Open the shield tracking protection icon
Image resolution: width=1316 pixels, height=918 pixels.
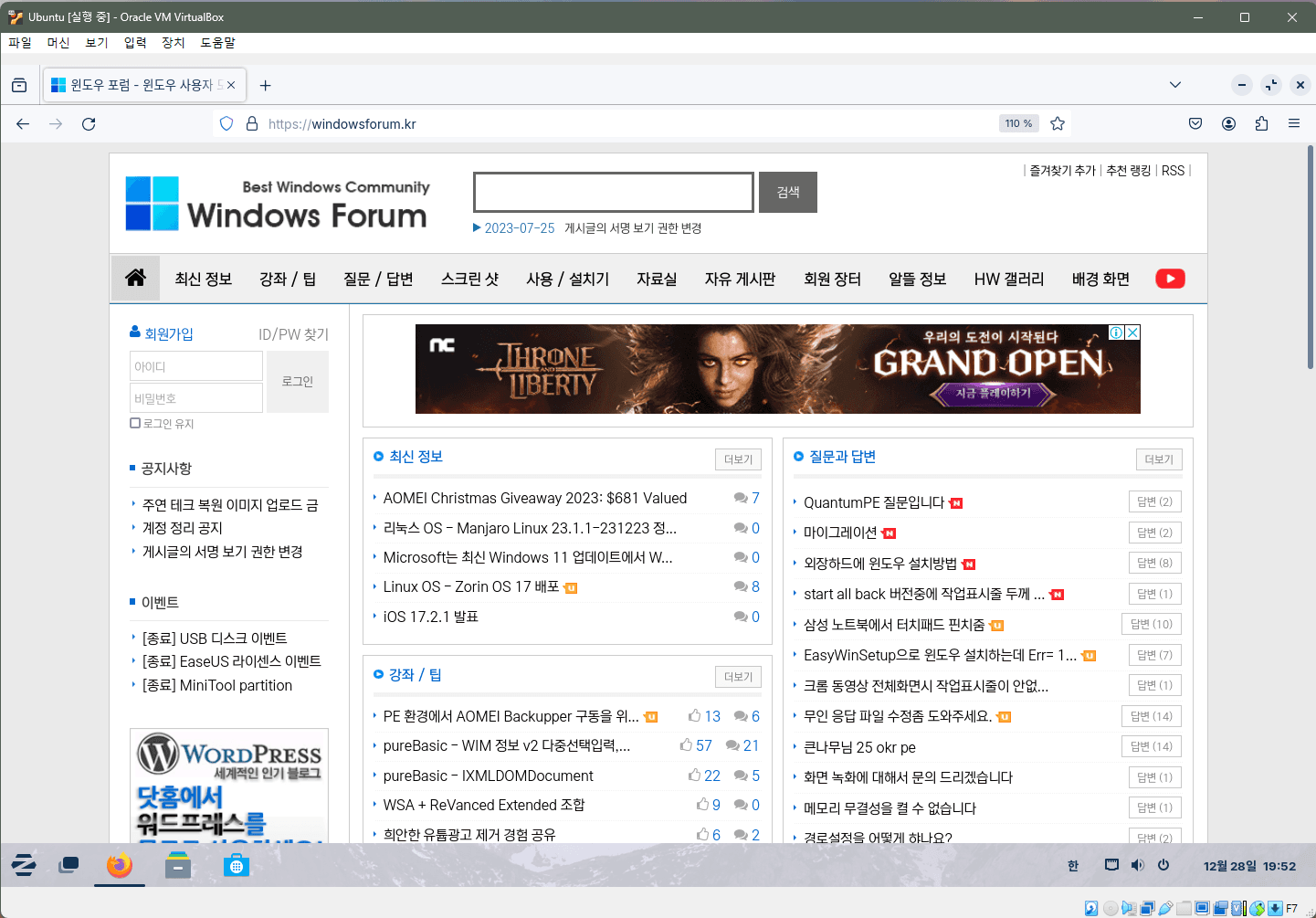click(x=226, y=123)
